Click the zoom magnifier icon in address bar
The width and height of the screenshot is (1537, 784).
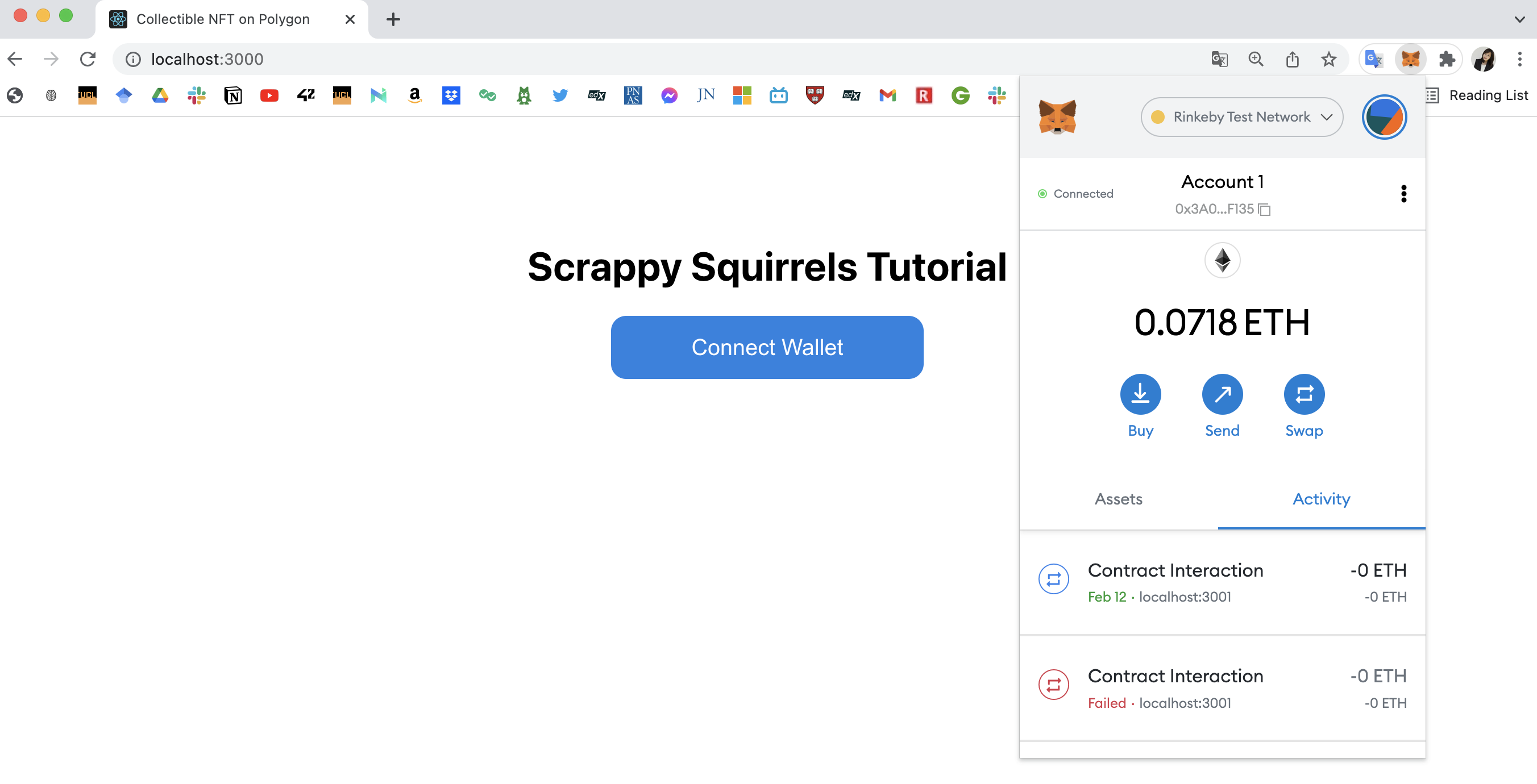(x=1256, y=59)
